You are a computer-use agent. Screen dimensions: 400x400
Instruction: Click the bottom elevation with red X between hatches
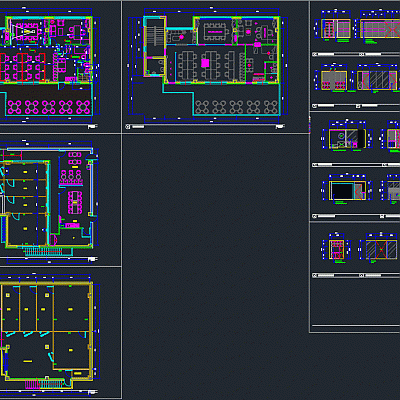coord(381,249)
